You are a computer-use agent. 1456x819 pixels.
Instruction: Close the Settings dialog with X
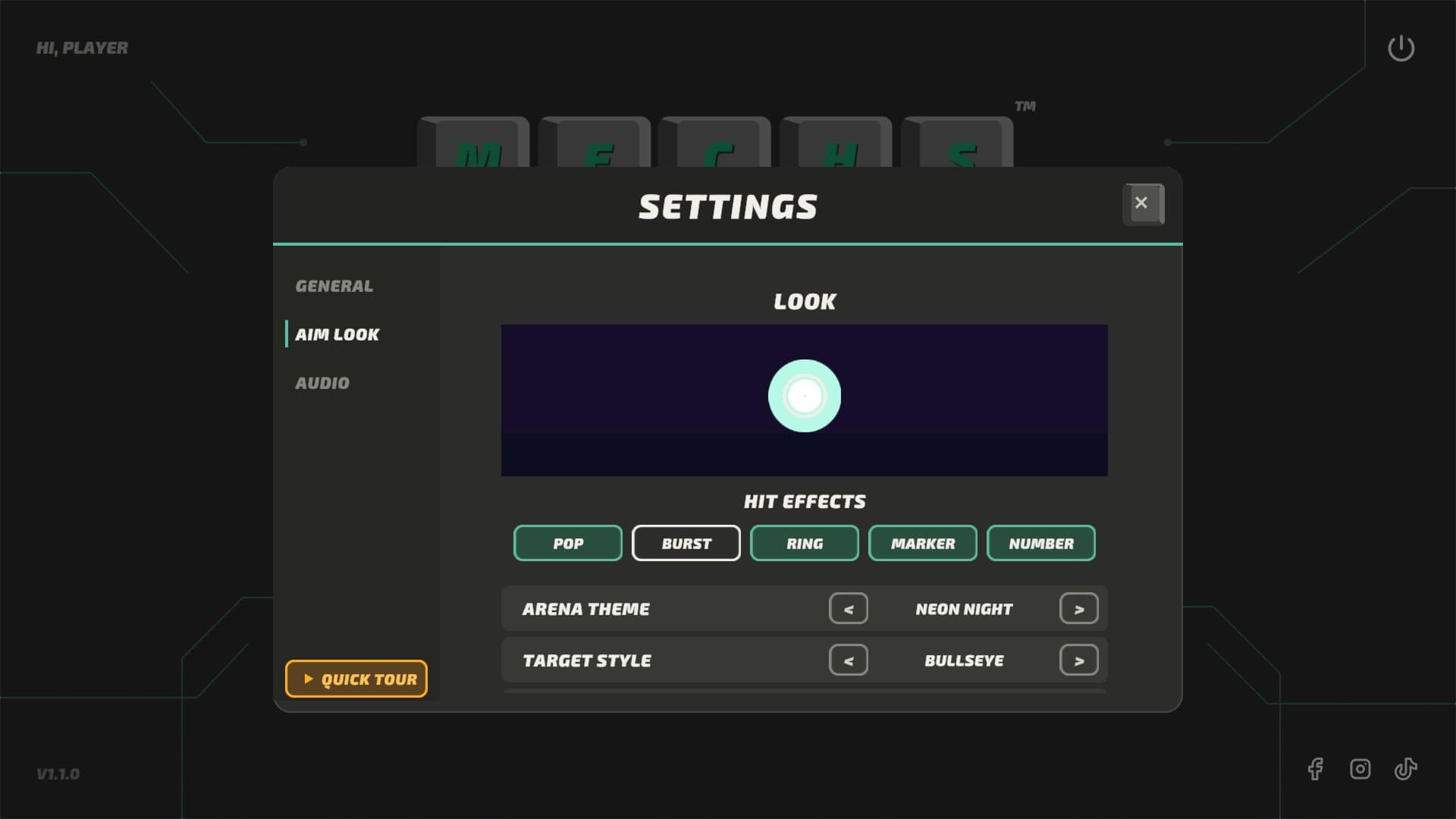(1143, 203)
